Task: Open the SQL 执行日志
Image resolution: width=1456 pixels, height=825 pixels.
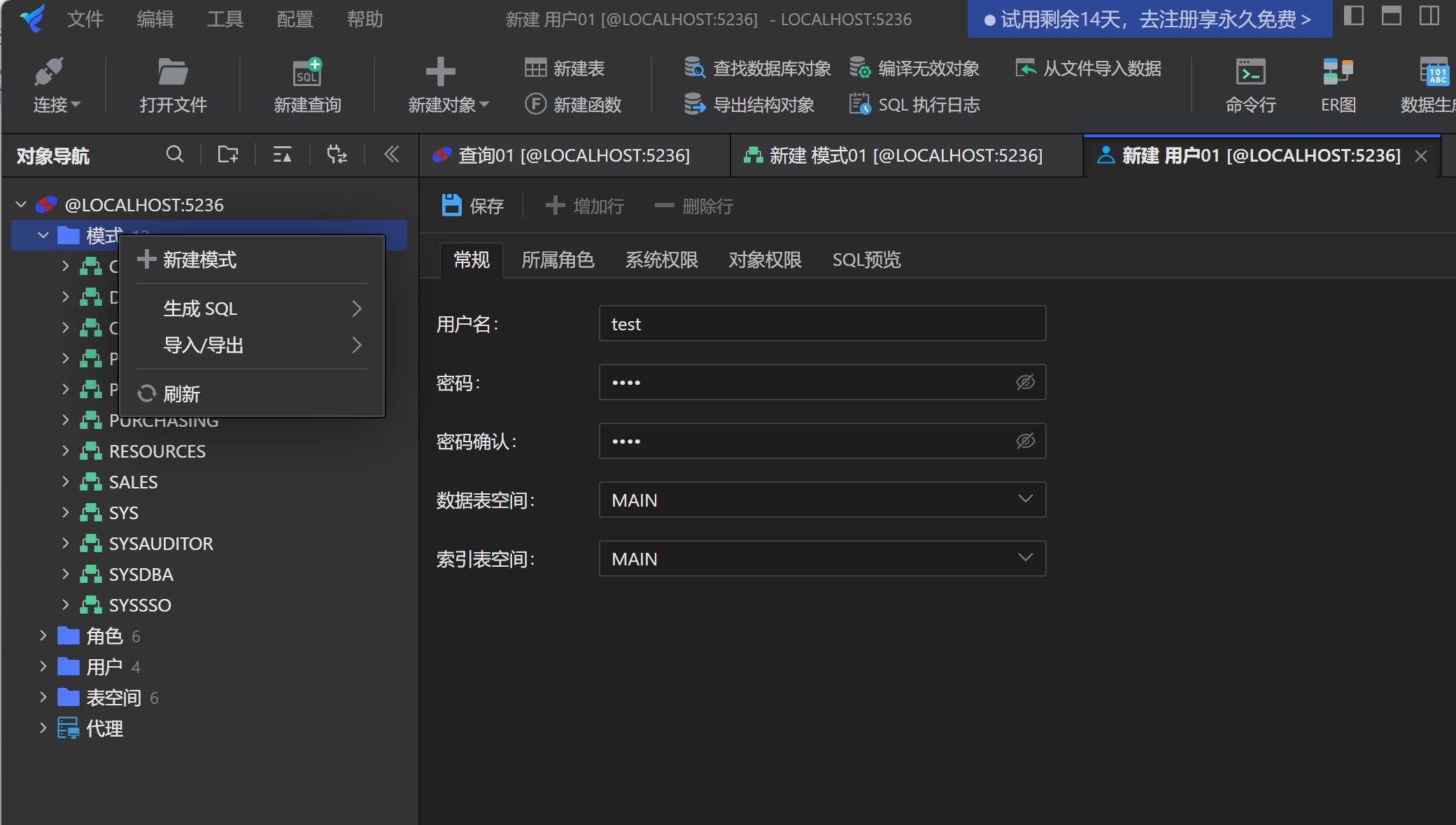Action: pos(914,105)
